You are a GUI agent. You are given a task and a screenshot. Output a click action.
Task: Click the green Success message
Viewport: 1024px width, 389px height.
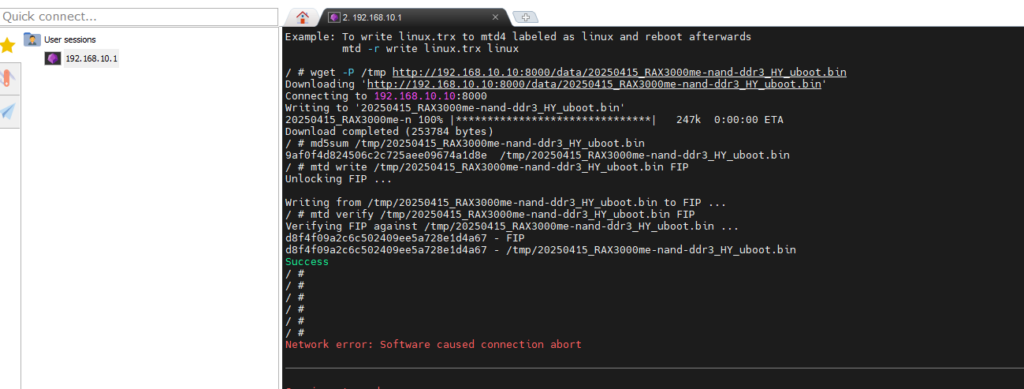pyautogui.click(x=307, y=262)
